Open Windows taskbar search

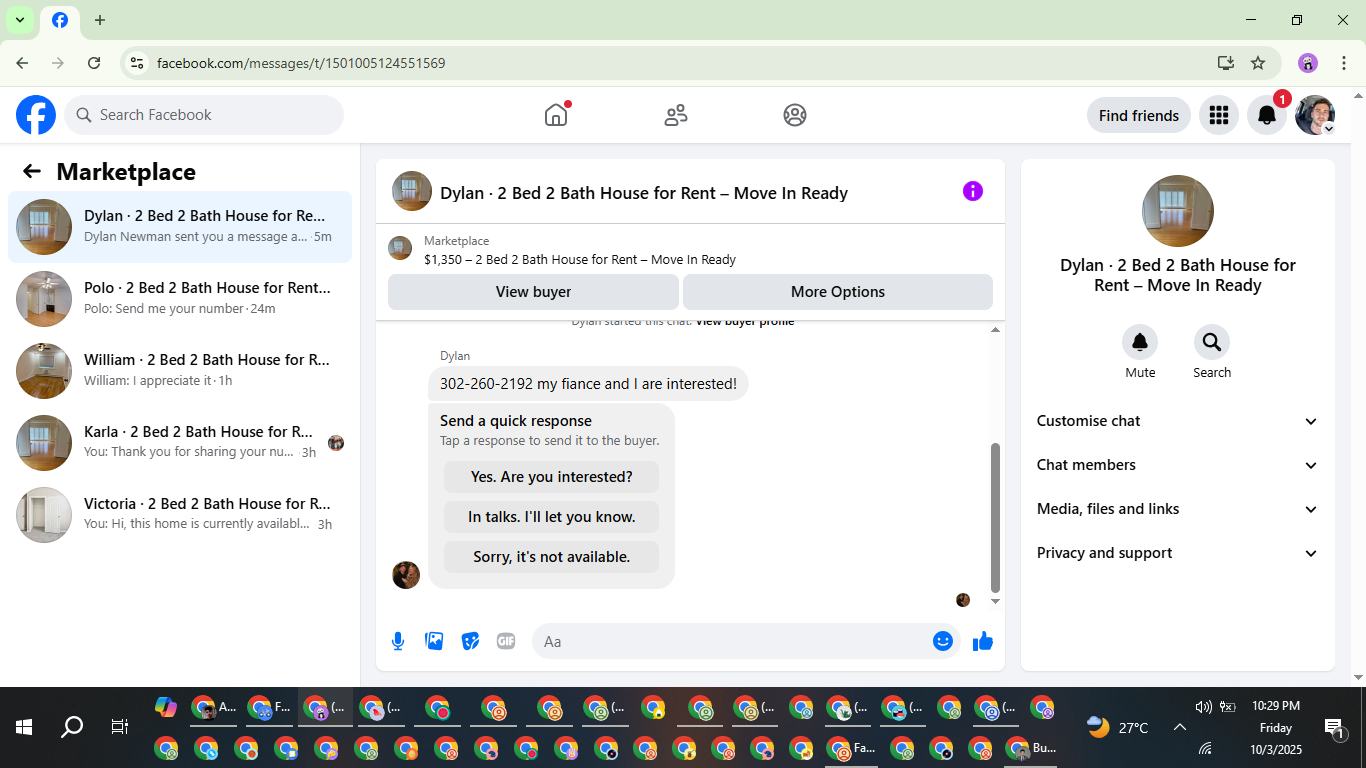[72, 727]
